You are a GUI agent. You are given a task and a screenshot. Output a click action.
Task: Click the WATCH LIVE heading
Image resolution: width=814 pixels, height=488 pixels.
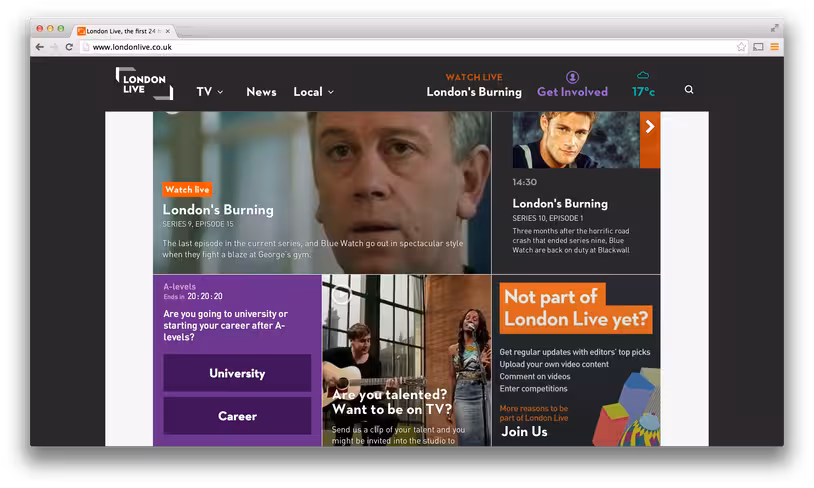click(x=474, y=77)
